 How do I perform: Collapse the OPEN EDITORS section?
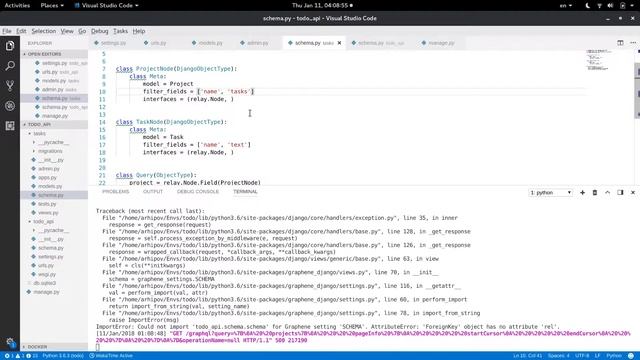pos(54,54)
